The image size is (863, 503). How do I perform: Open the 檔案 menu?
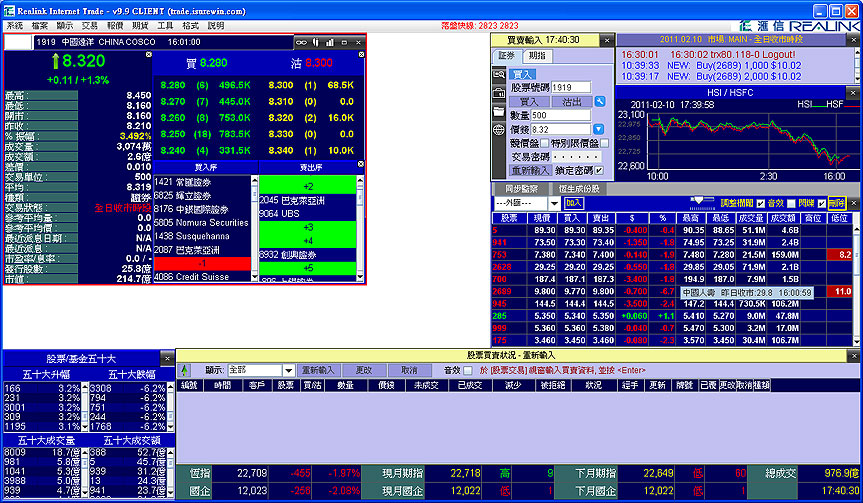(x=40, y=25)
